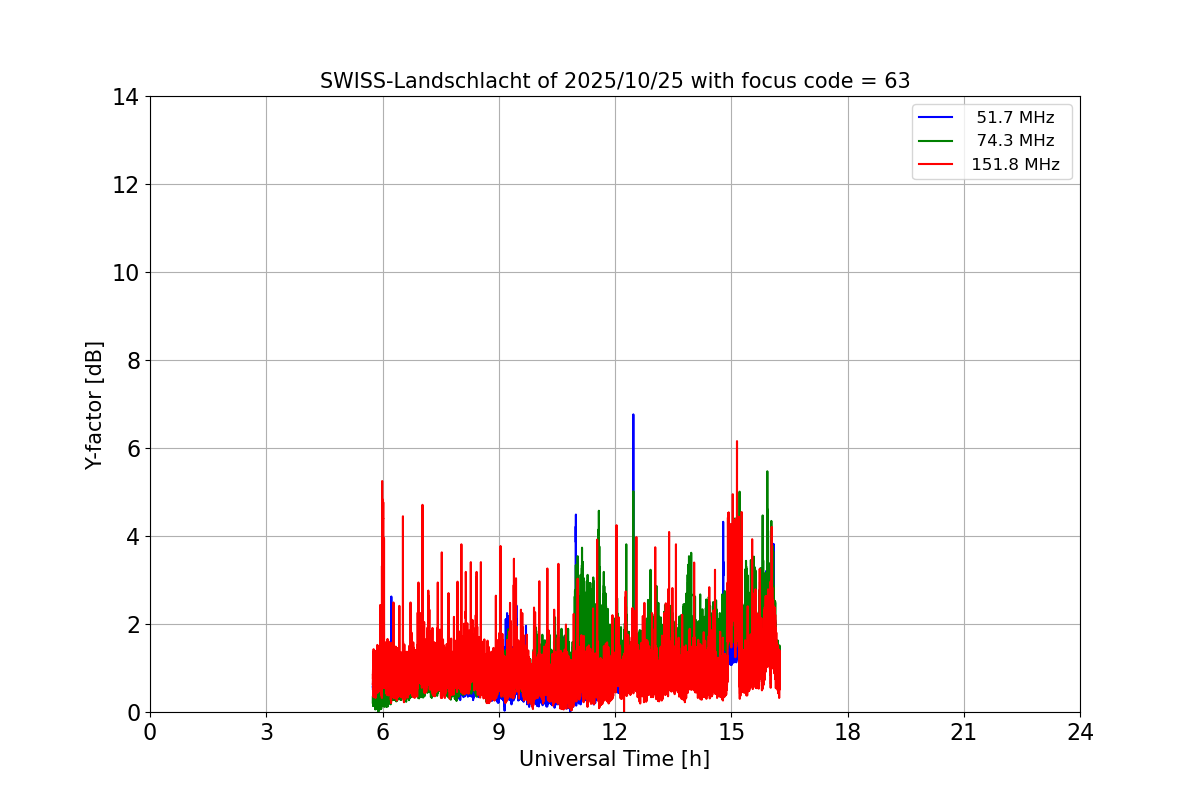The width and height of the screenshot is (1200, 800).
Task: Click the red line sample in legend
Action: [x=936, y=165]
